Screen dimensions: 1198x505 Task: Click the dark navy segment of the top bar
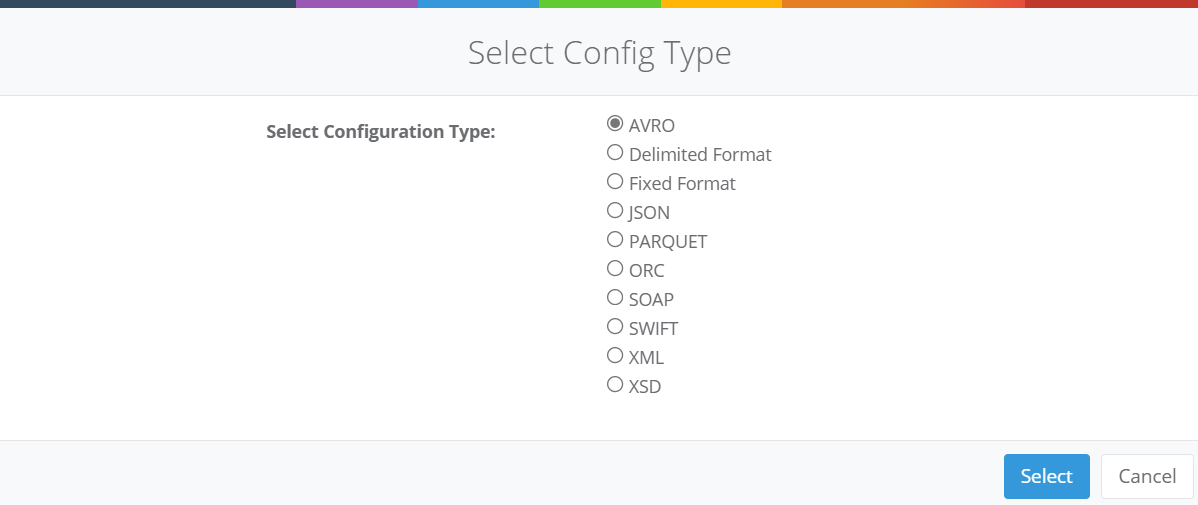point(147,3)
